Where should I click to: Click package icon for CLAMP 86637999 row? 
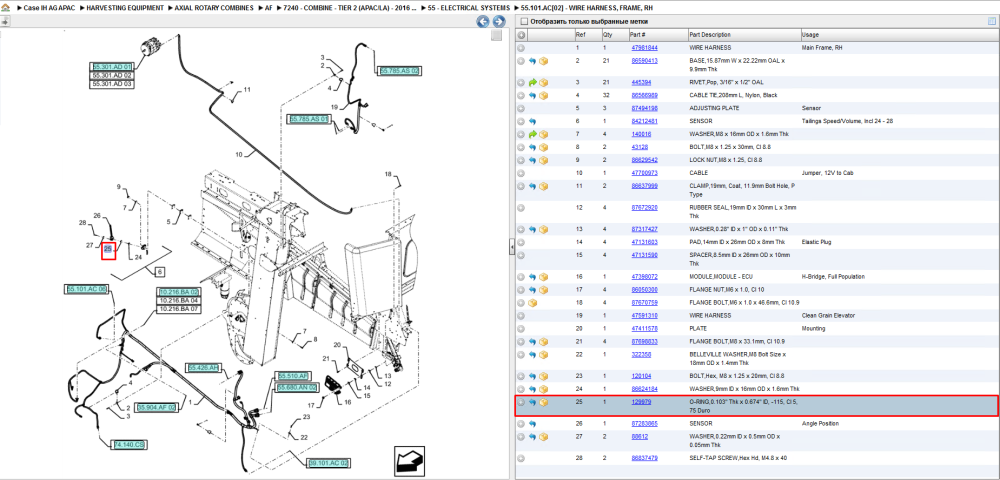pyautogui.click(x=544, y=186)
